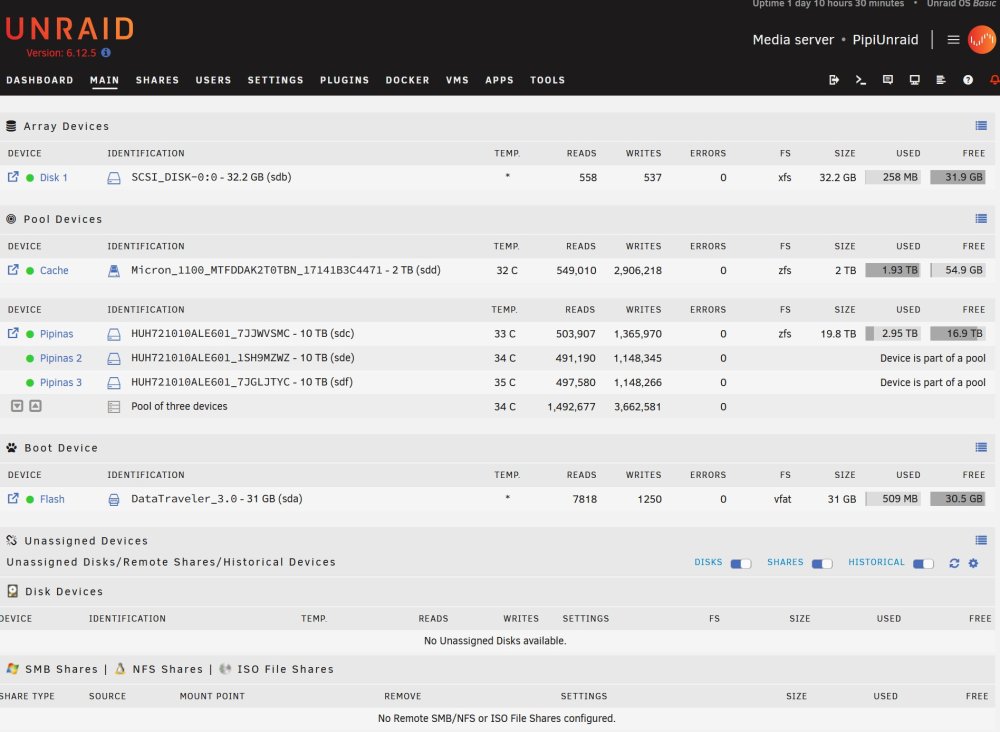Open Unassigned Devices settings gear icon

(973, 563)
